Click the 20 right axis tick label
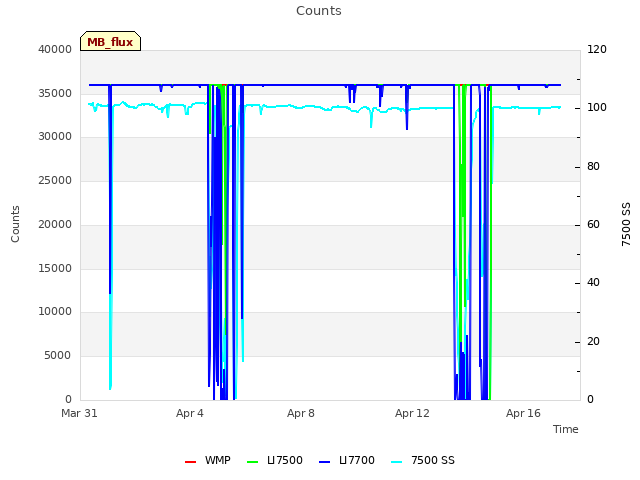 pos(593,342)
